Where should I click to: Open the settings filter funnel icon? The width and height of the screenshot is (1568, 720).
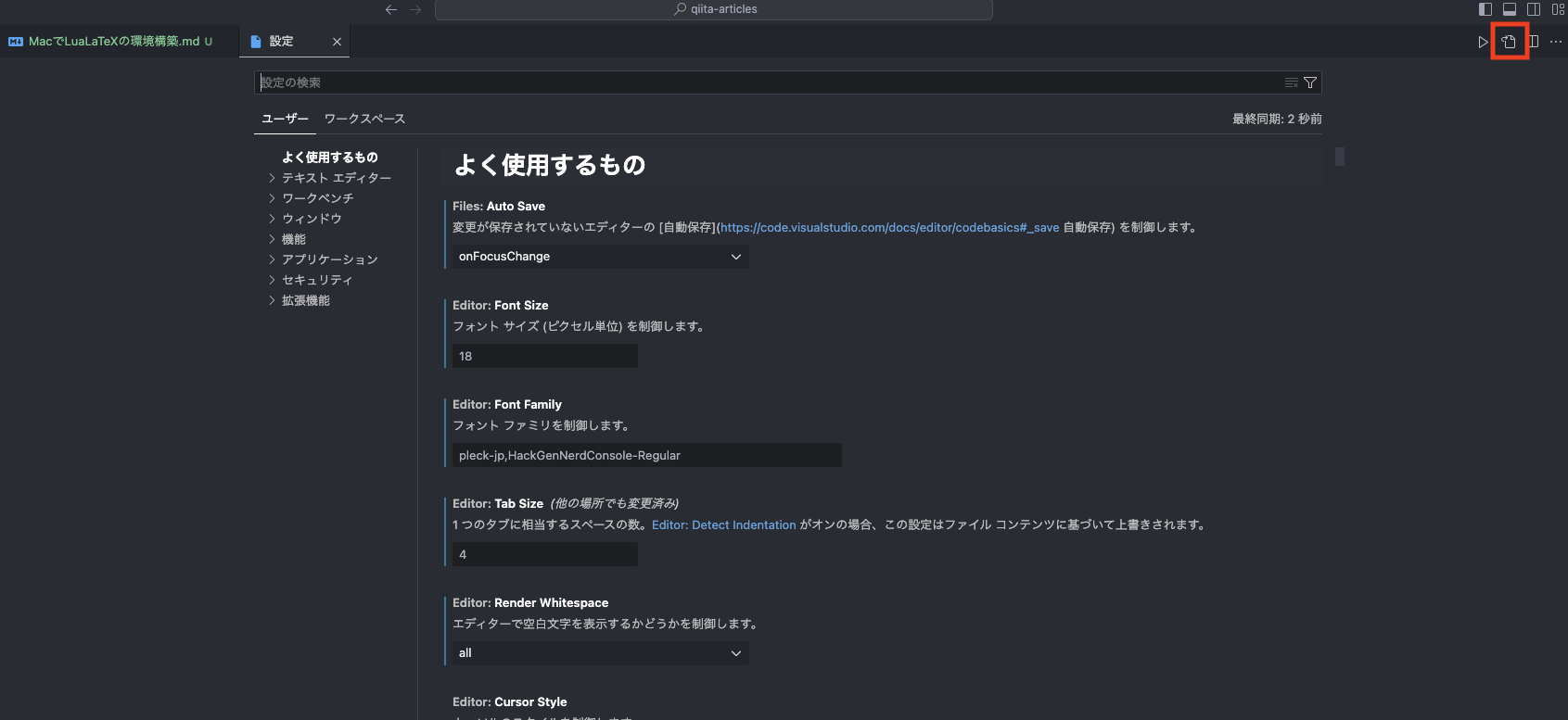coord(1310,82)
